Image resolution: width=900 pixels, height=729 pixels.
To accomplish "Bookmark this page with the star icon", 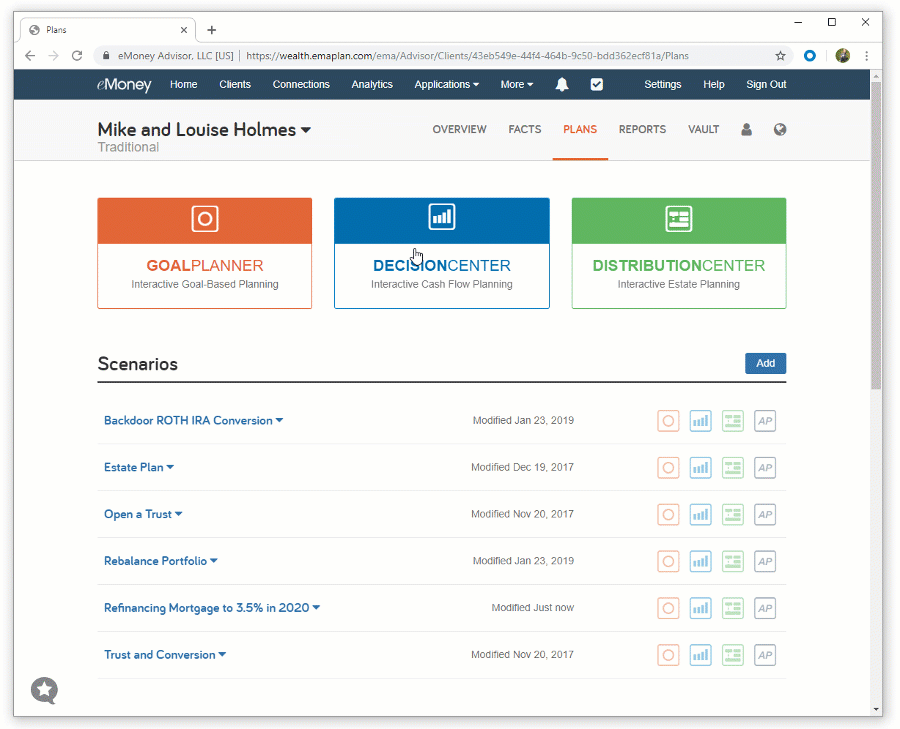I will [x=780, y=56].
